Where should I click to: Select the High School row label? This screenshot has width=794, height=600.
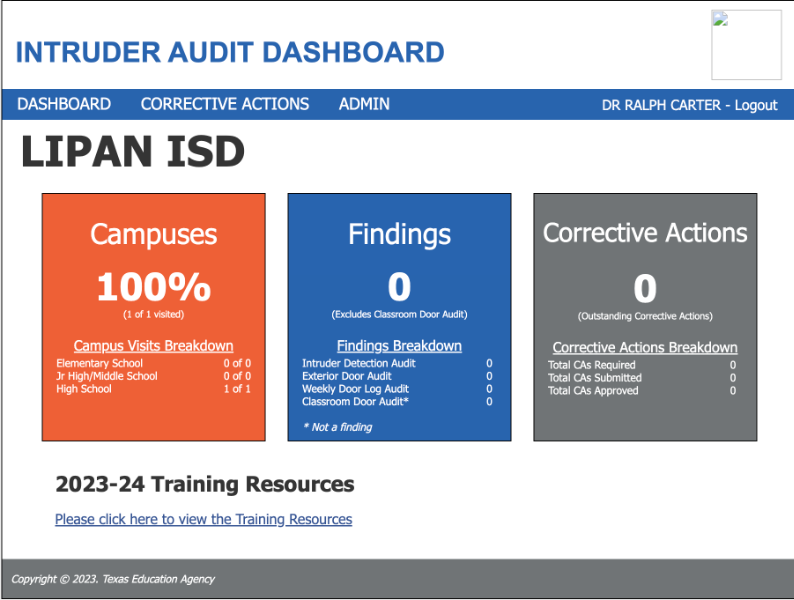click(x=84, y=389)
